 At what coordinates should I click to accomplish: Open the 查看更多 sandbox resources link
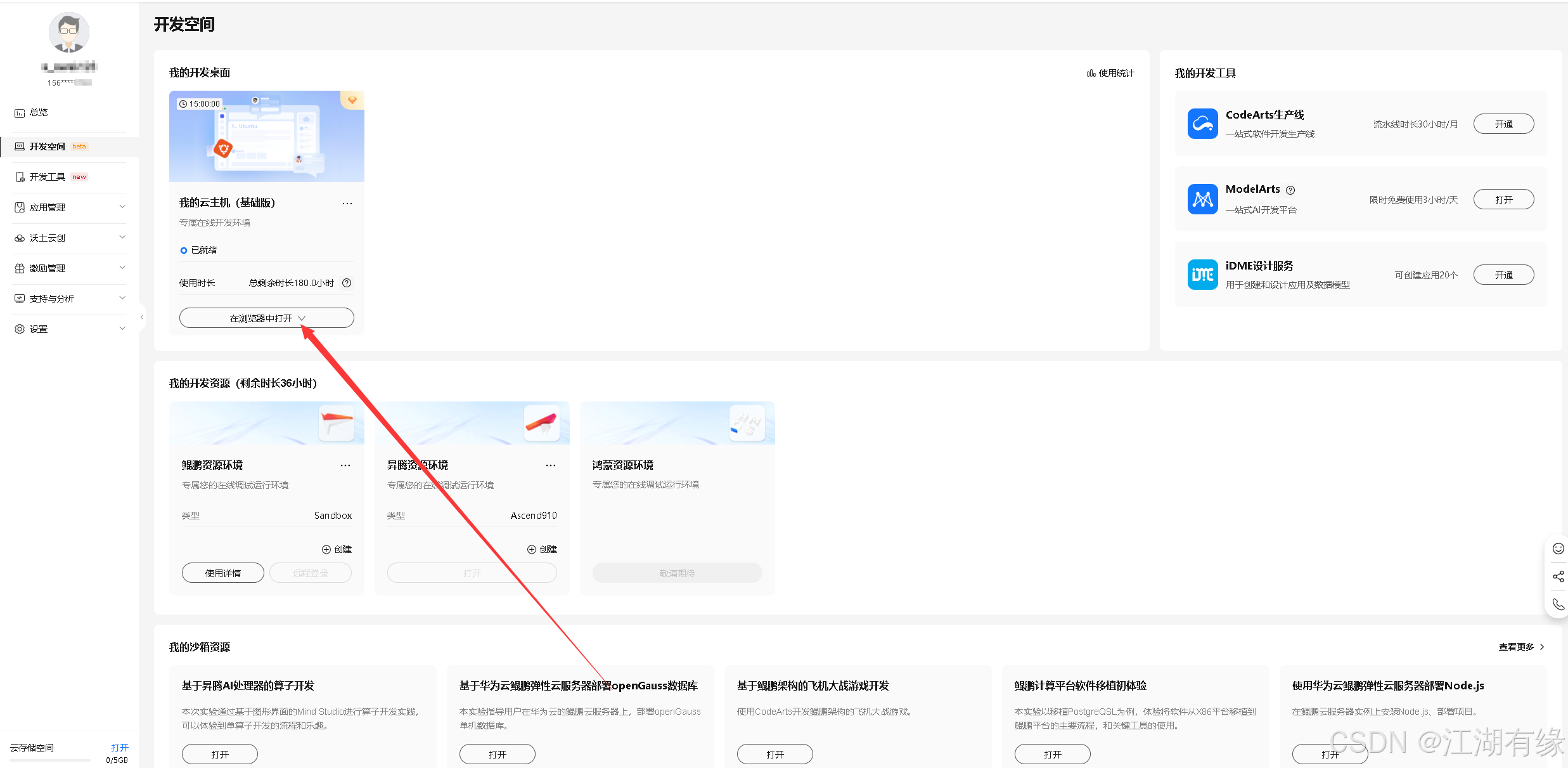(x=1520, y=647)
